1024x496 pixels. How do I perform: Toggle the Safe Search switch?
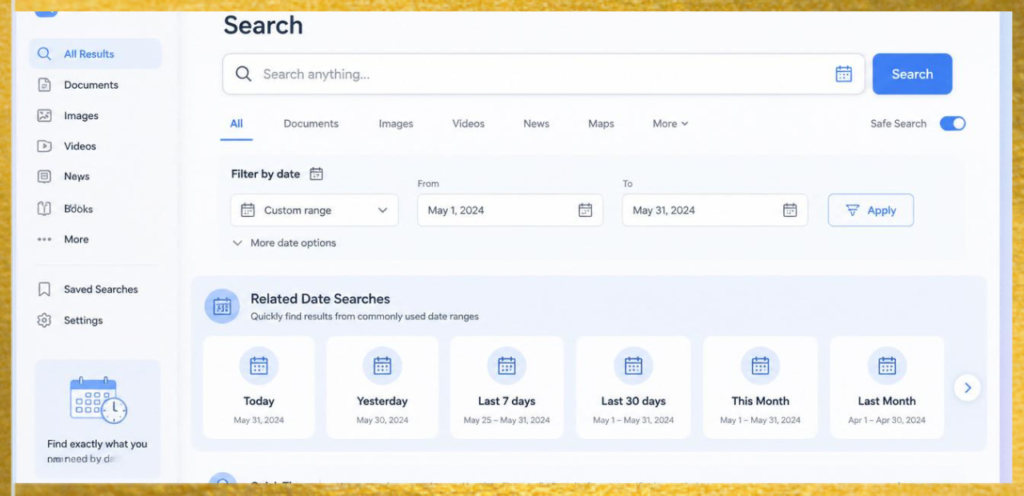[x=952, y=123]
